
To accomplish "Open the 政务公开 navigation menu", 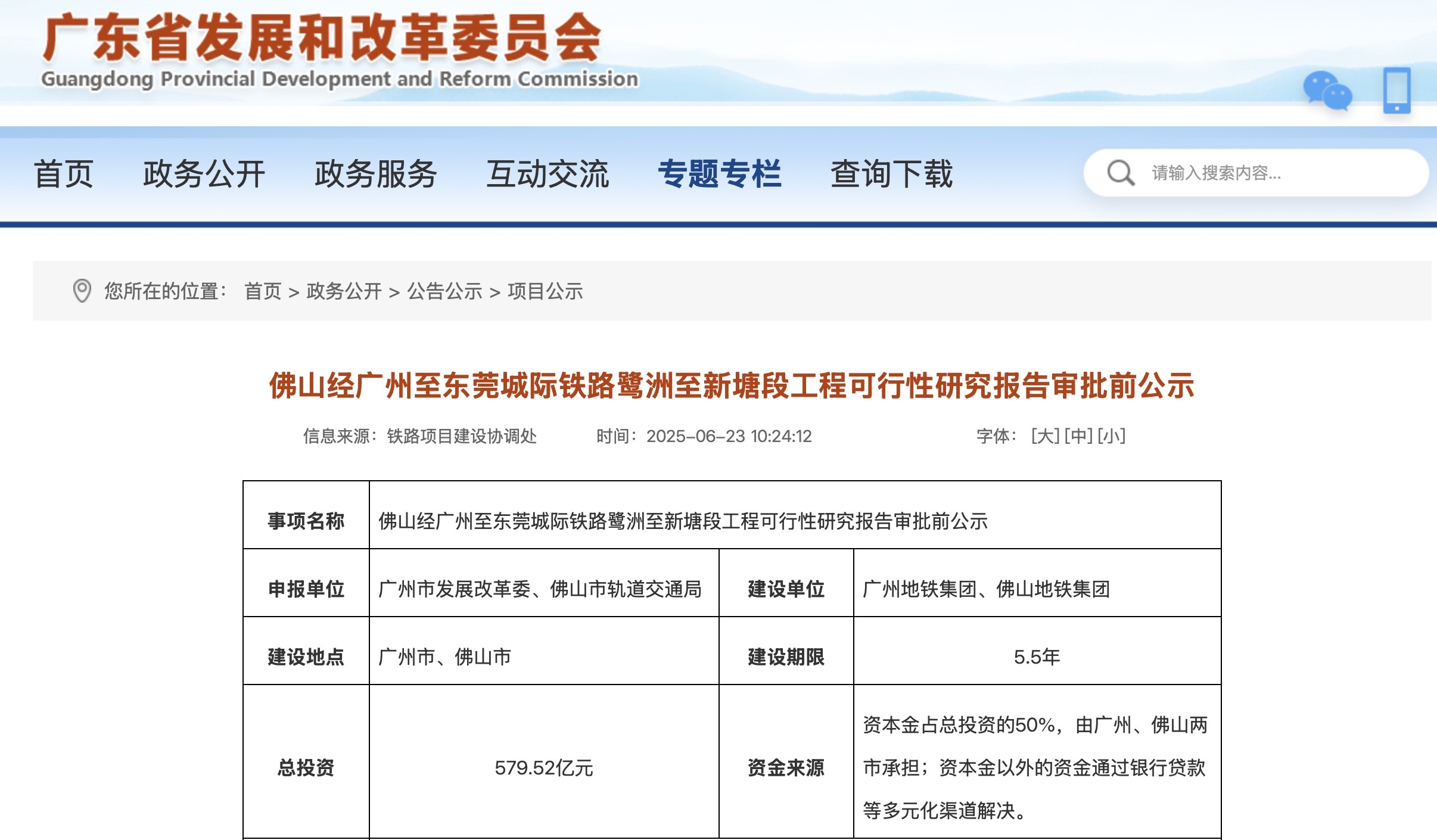I will click(204, 174).
